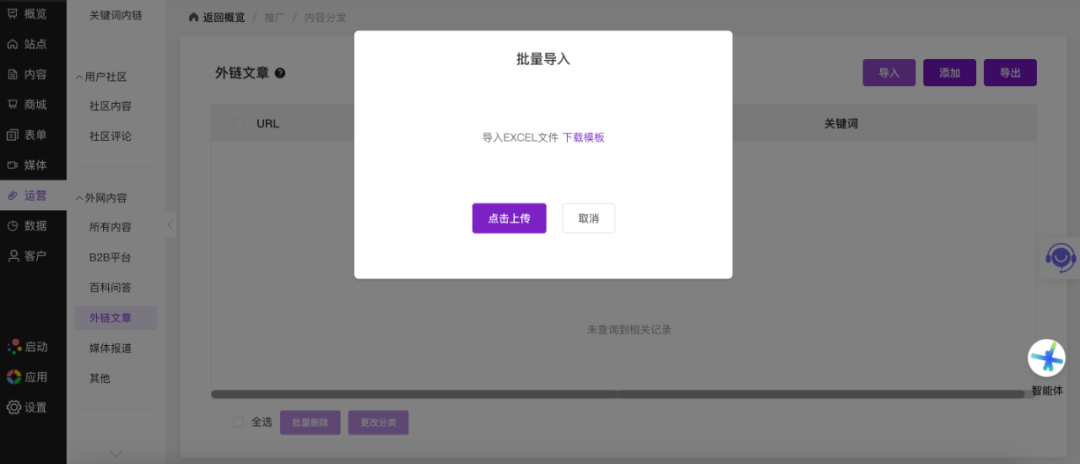Collapse the 用户社区 group
This screenshot has height=464, width=1080.
[x=101, y=77]
